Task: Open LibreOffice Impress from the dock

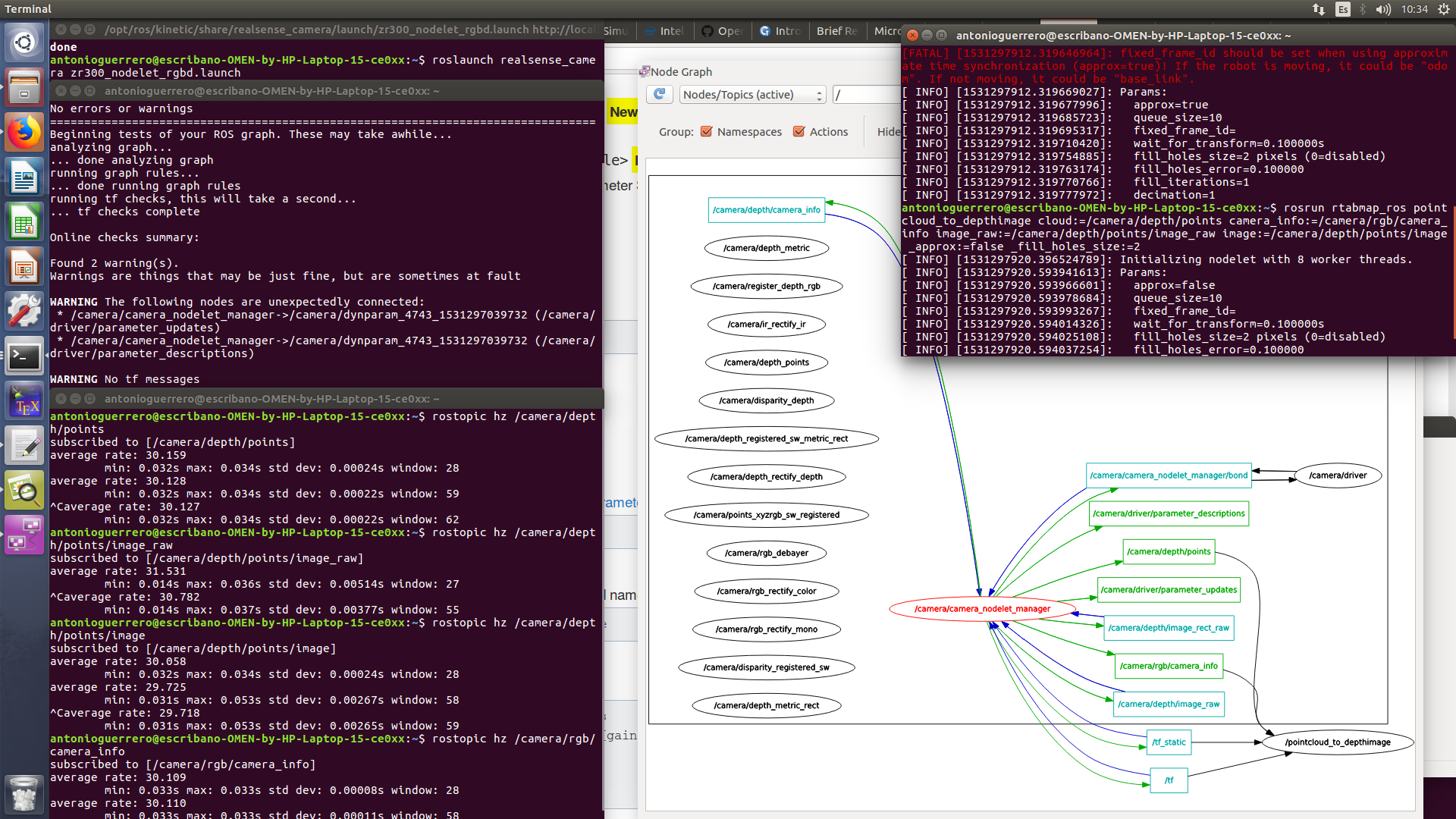Action: [x=24, y=266]
